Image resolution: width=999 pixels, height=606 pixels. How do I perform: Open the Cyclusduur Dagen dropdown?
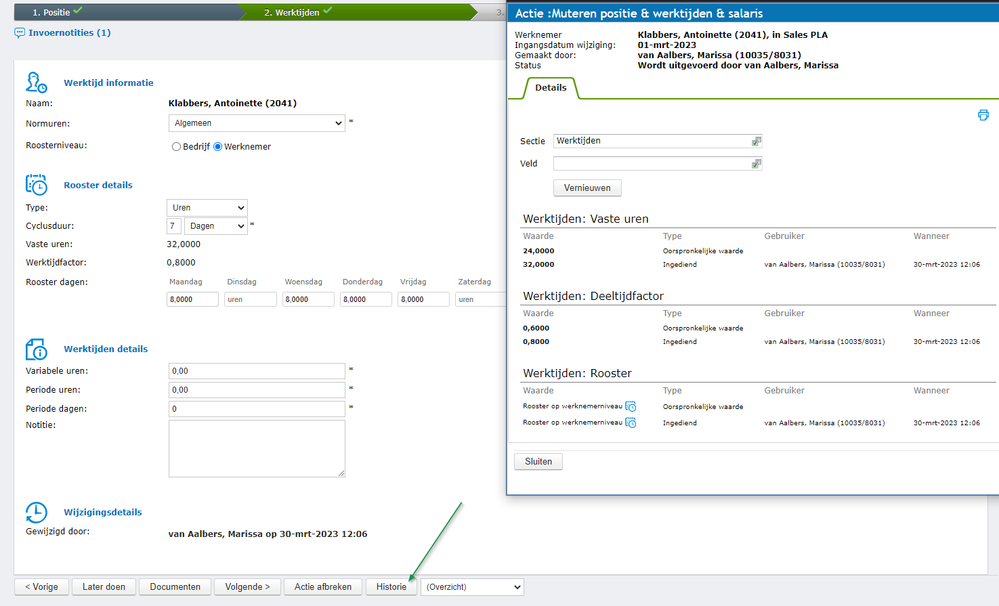215,226
